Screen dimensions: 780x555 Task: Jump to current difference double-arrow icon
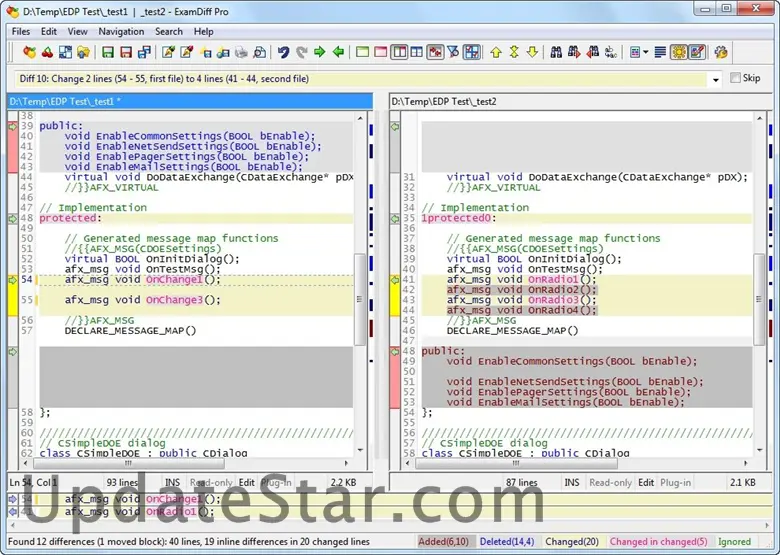pos(514,52)
